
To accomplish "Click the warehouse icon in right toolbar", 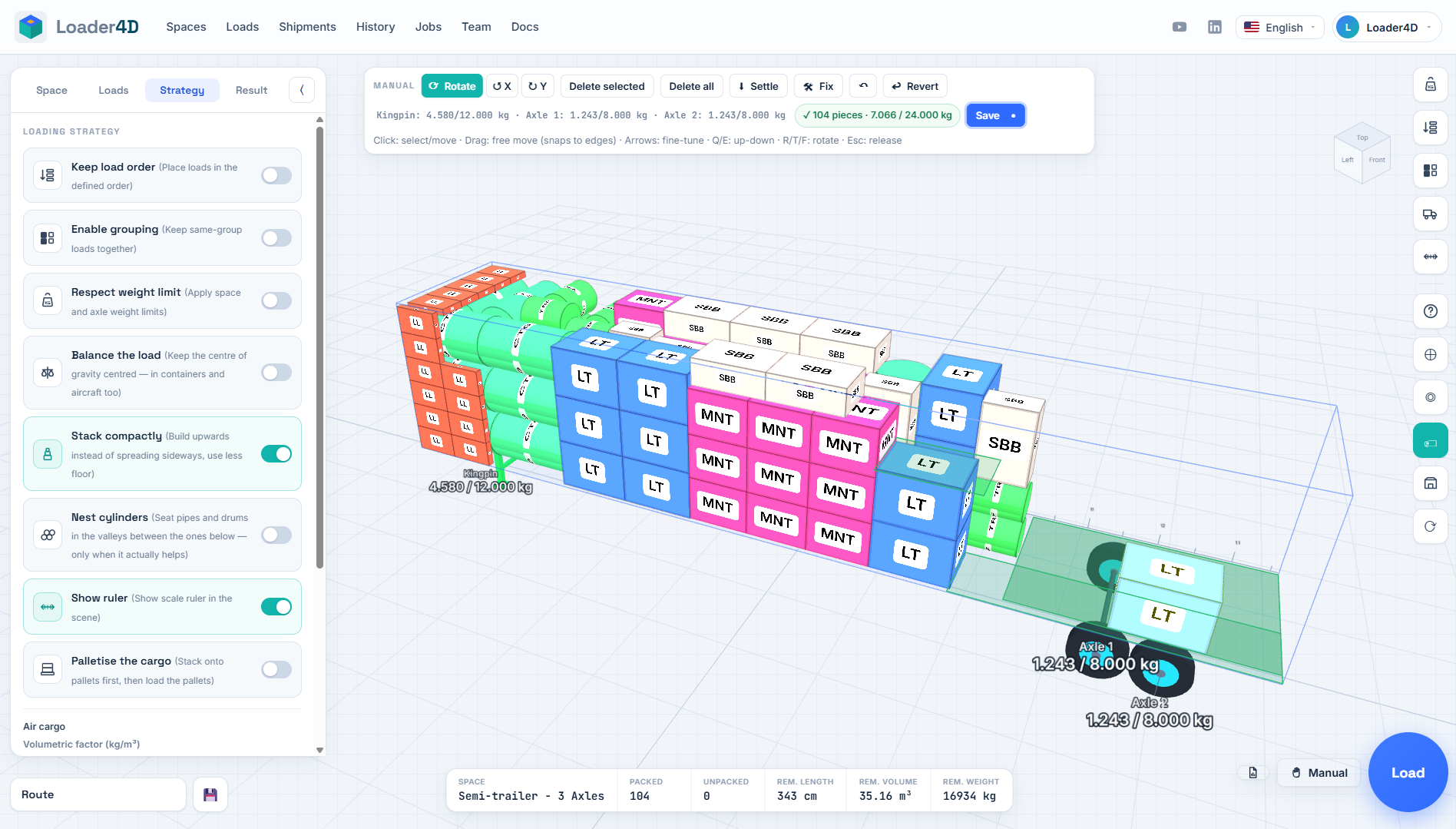I will click(x=1431, y=483).
